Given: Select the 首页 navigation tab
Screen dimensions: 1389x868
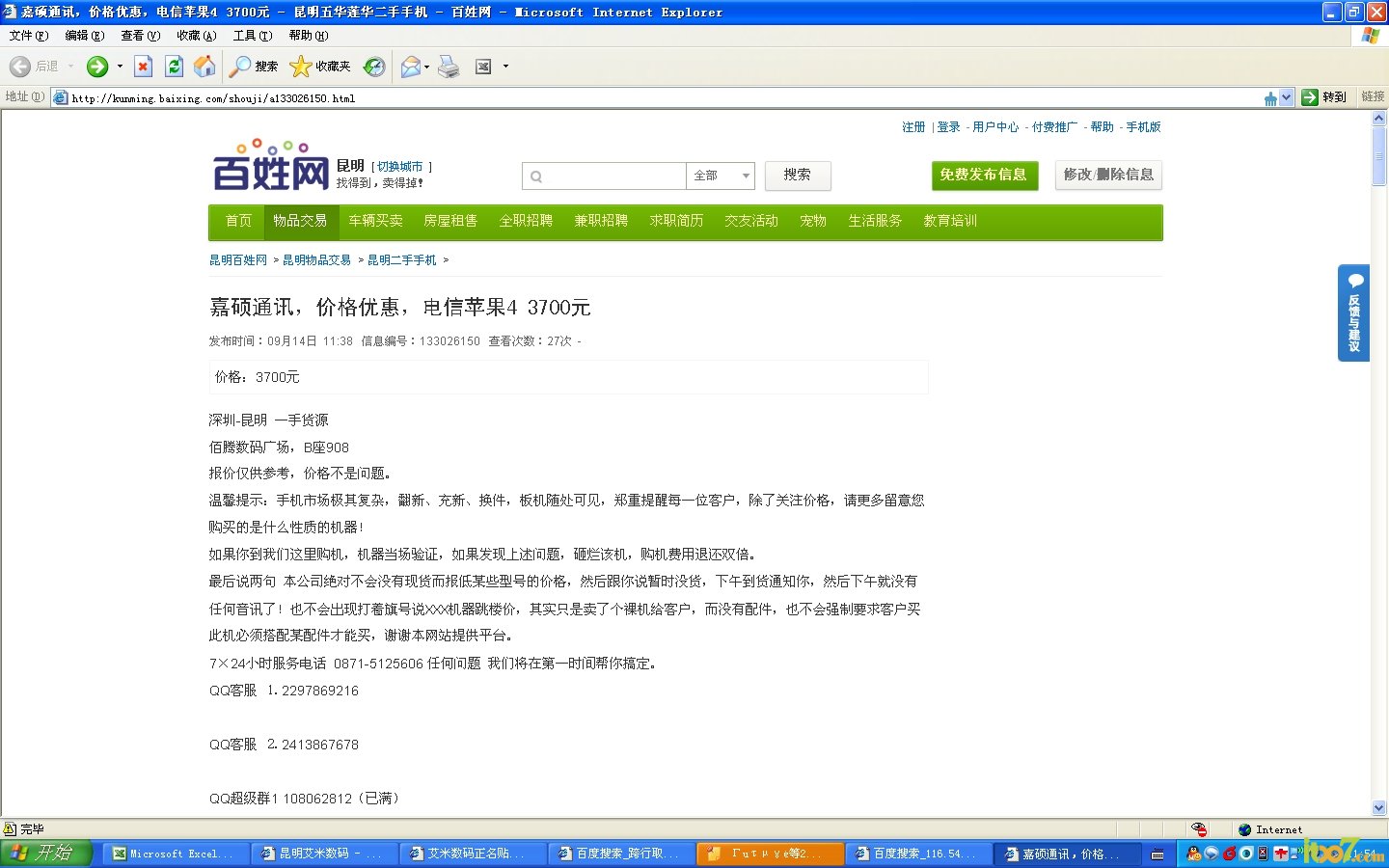Looking at the screenshot, I should click(238, 221).
